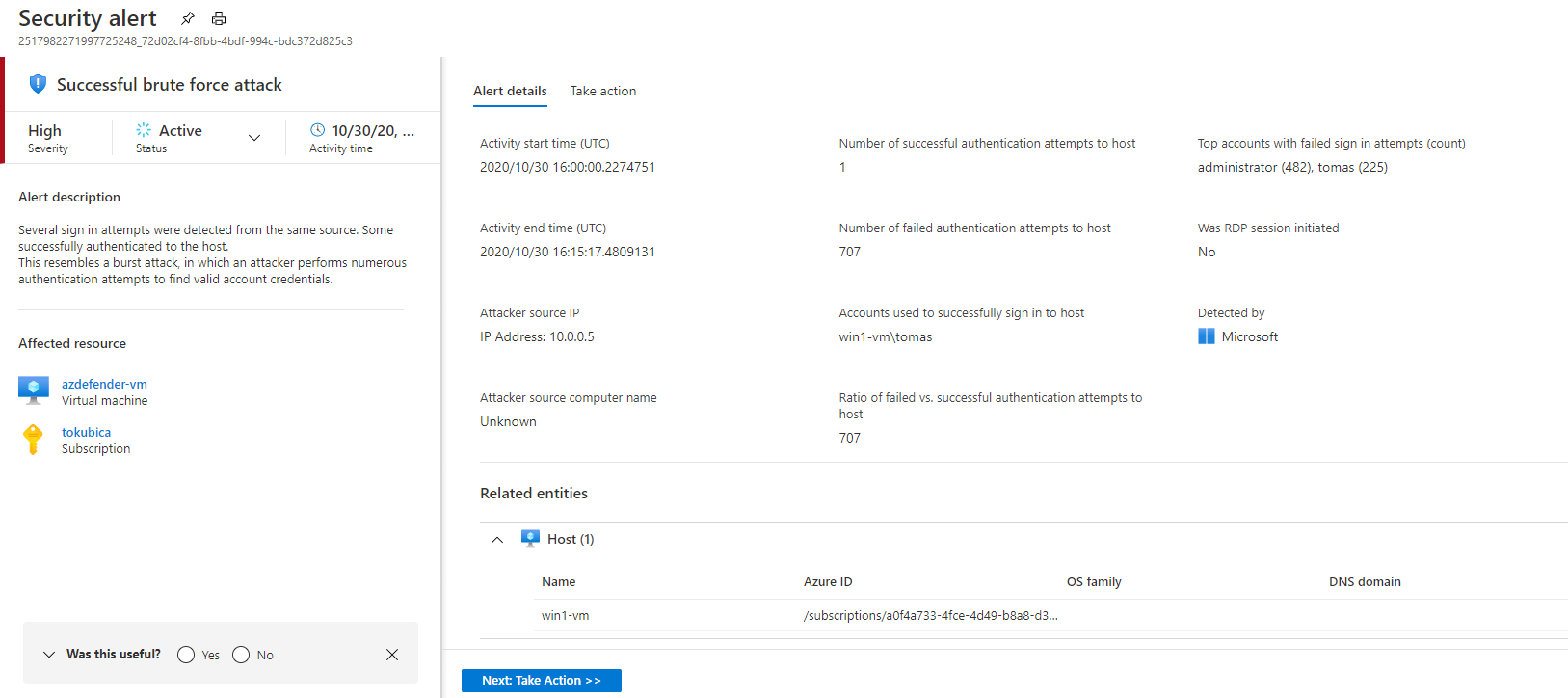1568x698 pixels.
Task: Click the azdefender-vm virtual machine icon
Action: coord(34,390)
